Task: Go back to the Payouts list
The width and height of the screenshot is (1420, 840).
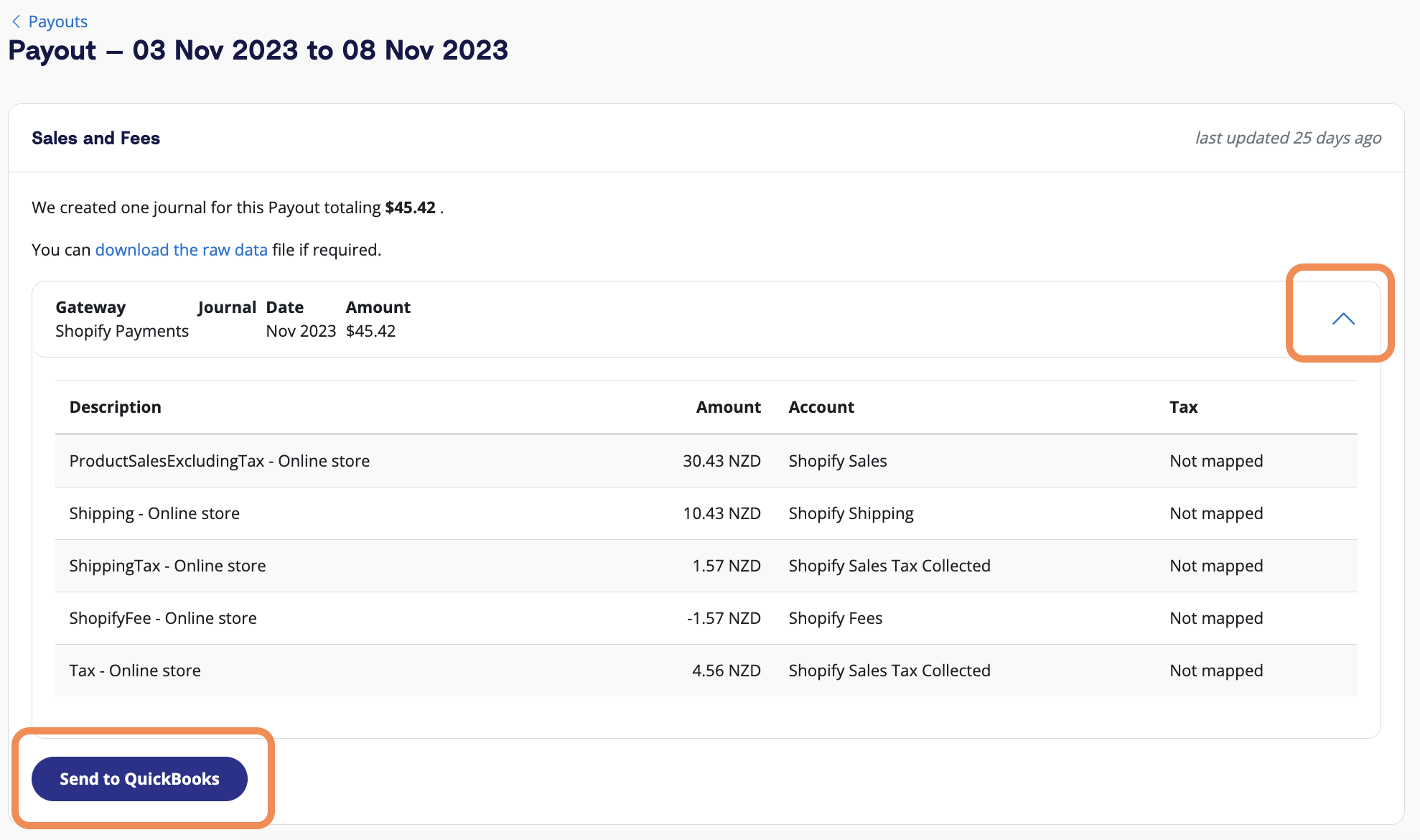Action: click(57, 22)
